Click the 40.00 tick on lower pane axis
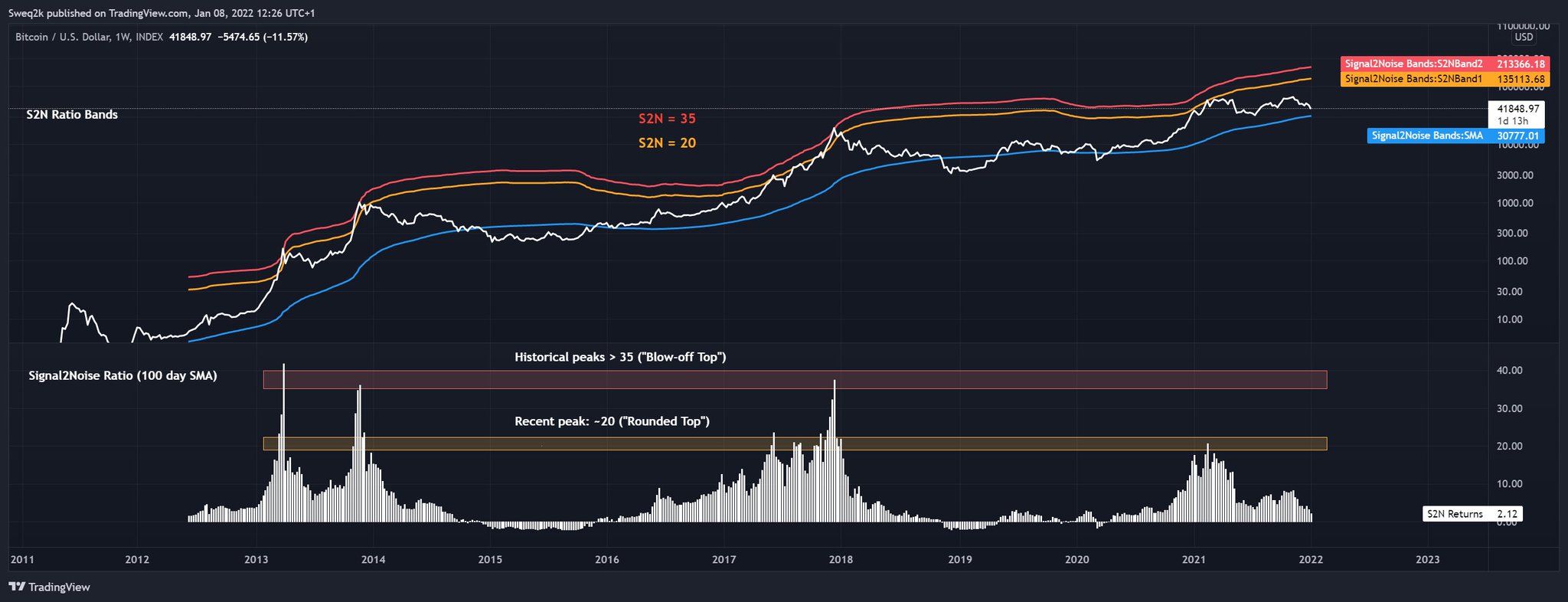The width and height of the screenshot is (1568, 602). tap(1510, 371)
